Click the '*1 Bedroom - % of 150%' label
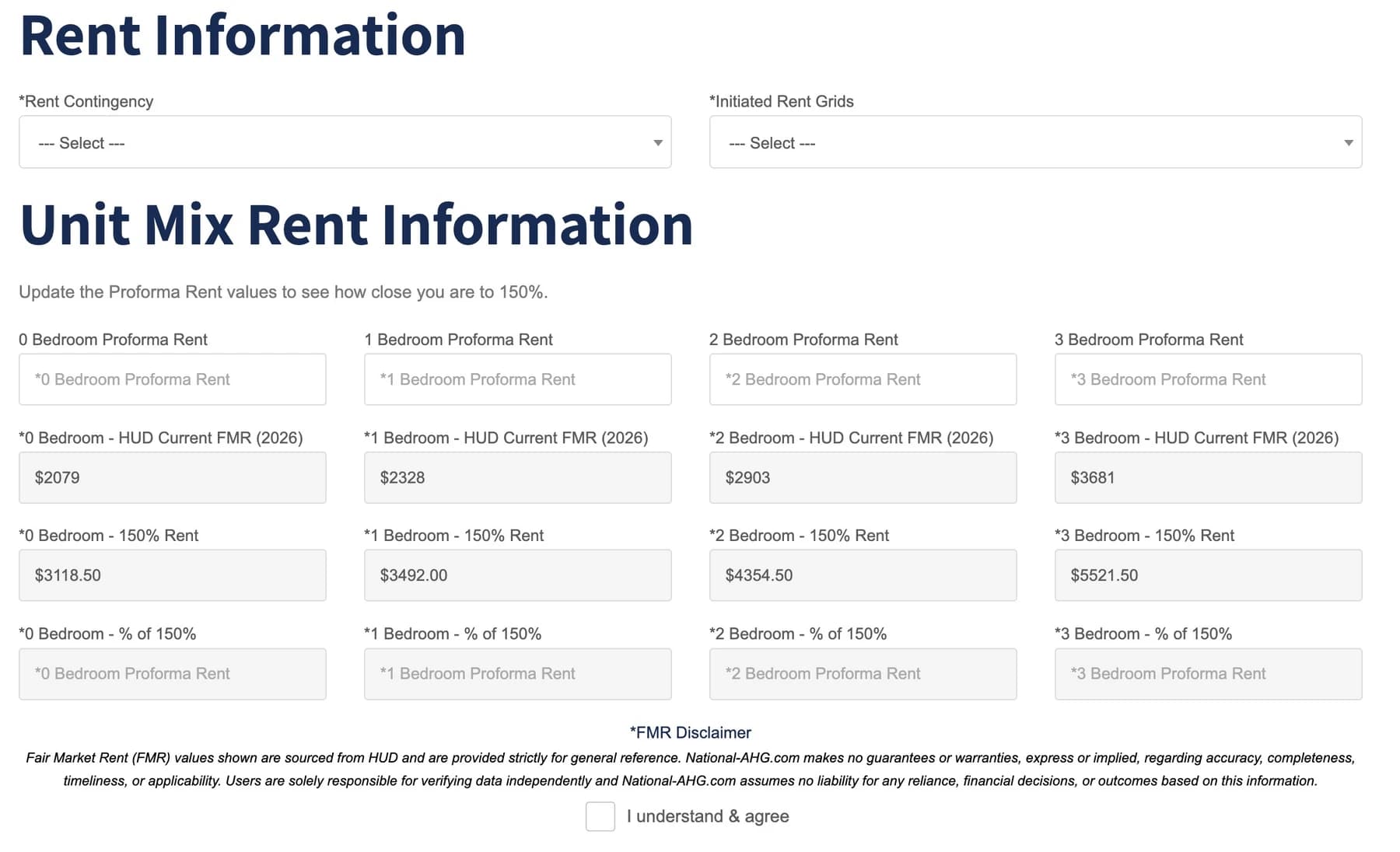 (453, 634)
